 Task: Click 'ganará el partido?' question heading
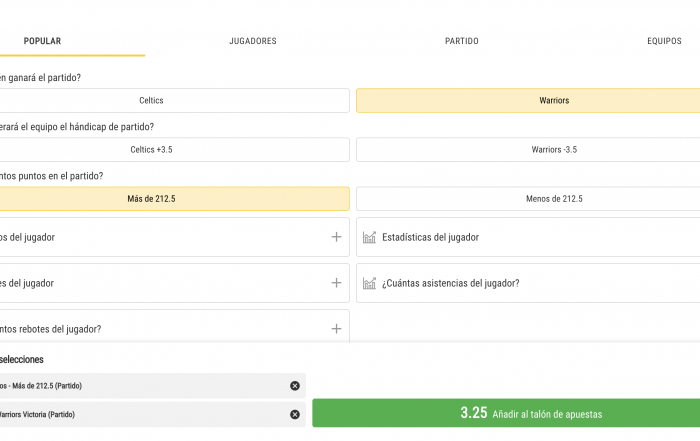(44, 78)
